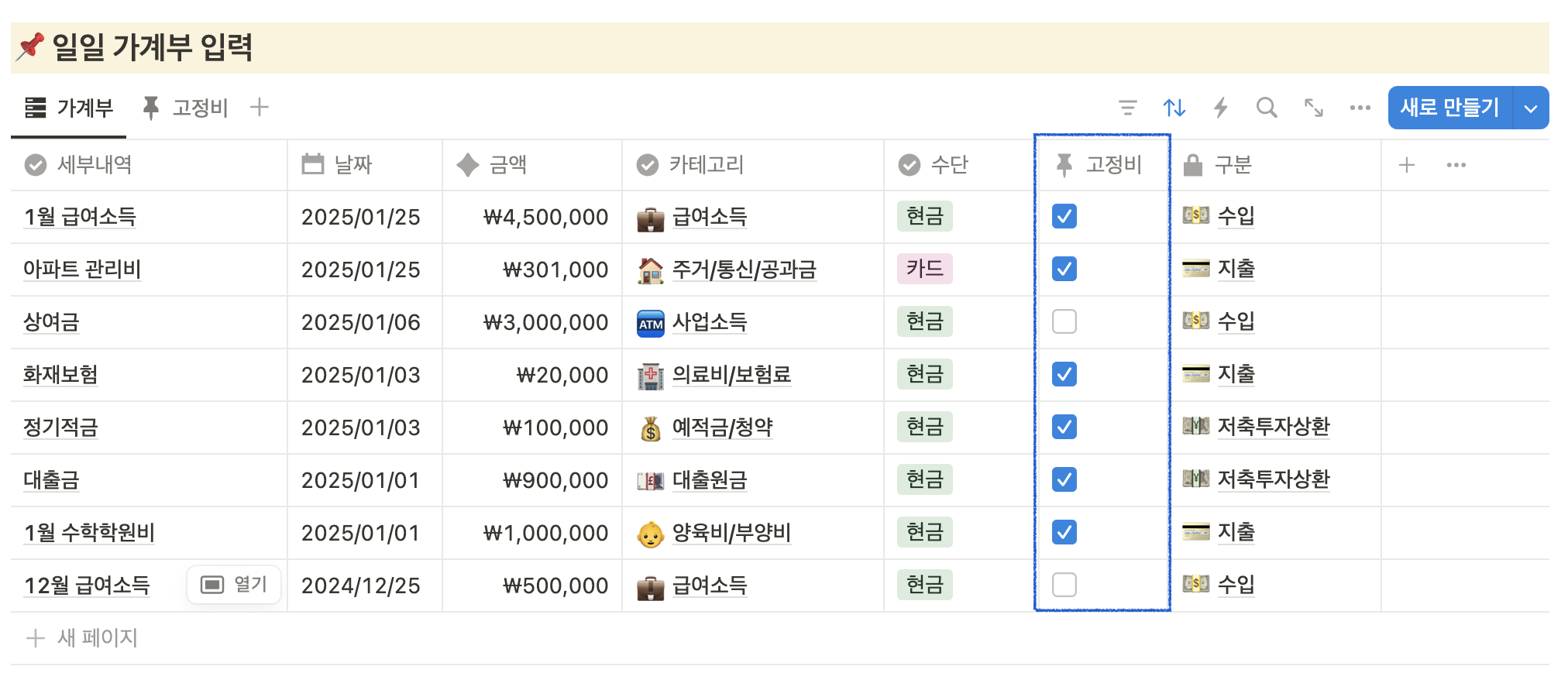Image resolution: width=1568 pixels, height=680 pixels.
Task: Open property settings '...' icon in header row
Action: [1456, 164]
